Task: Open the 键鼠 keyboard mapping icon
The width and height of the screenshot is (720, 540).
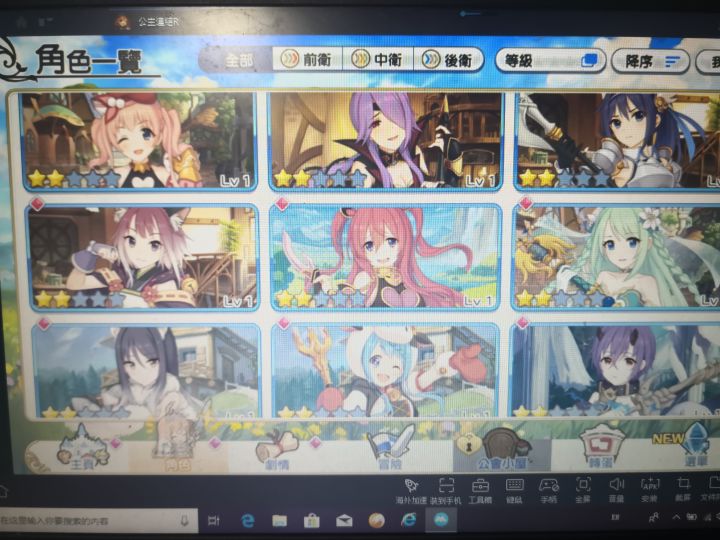Action: 514,491
